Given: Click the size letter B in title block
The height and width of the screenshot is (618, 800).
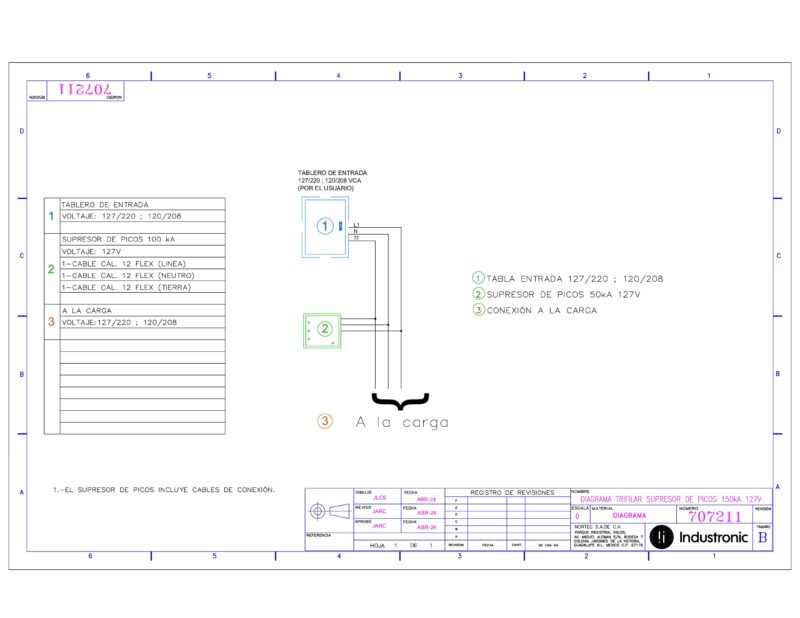Looking at the screenshot, I should pos(762,538).
